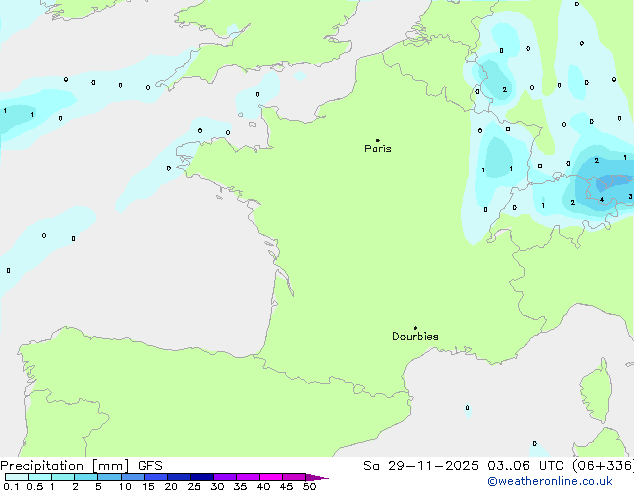Click the above-50 mm legend arrow tip
Screen dimensions: 634x490
pos(317,477)
